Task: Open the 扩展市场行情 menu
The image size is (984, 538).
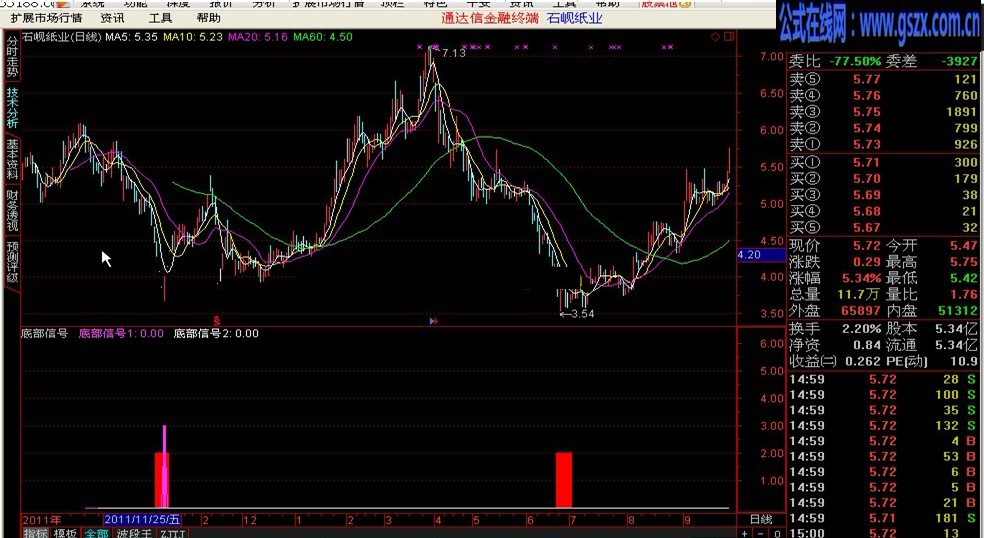Action: (46, 18)
